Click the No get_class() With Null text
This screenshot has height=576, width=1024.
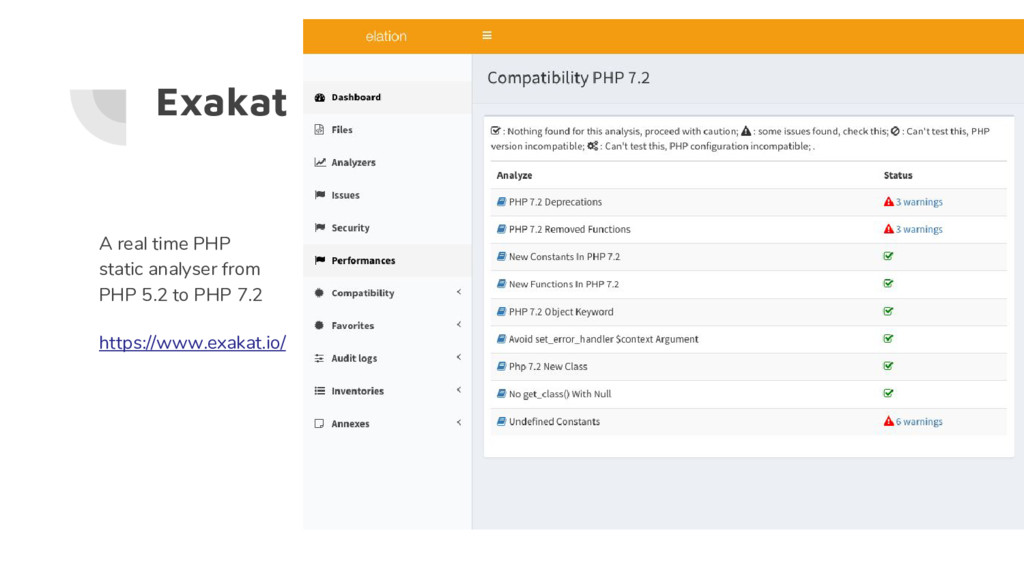point(560,394)
